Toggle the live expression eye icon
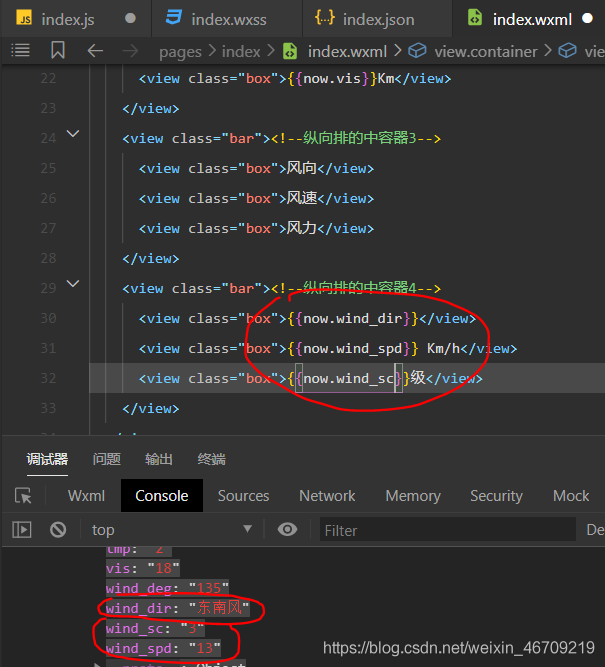This screenshot has height=667, width=605. [x=287, y=530]
